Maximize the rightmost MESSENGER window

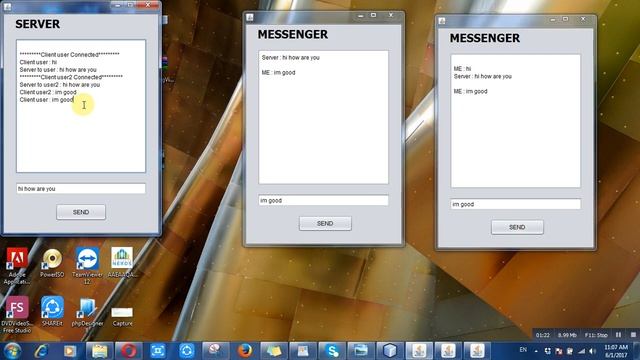(x=565, y=19)
